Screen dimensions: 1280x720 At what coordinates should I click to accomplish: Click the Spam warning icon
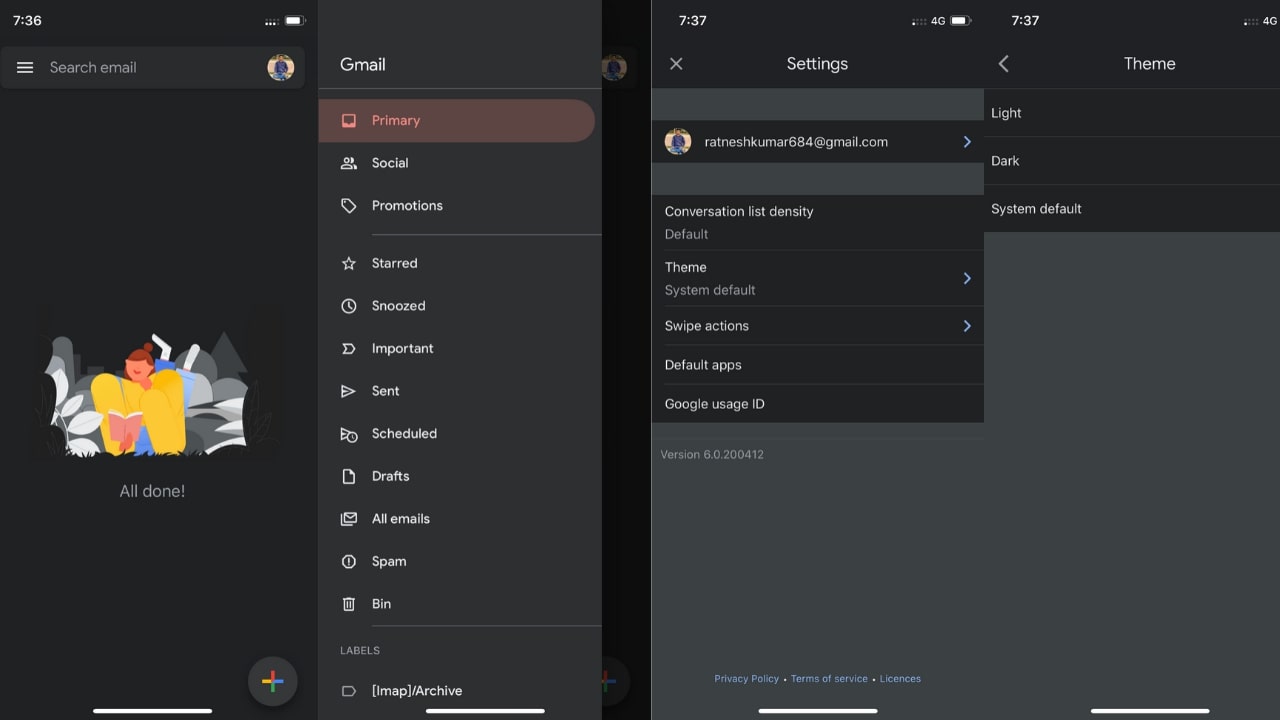click(349, 561)
